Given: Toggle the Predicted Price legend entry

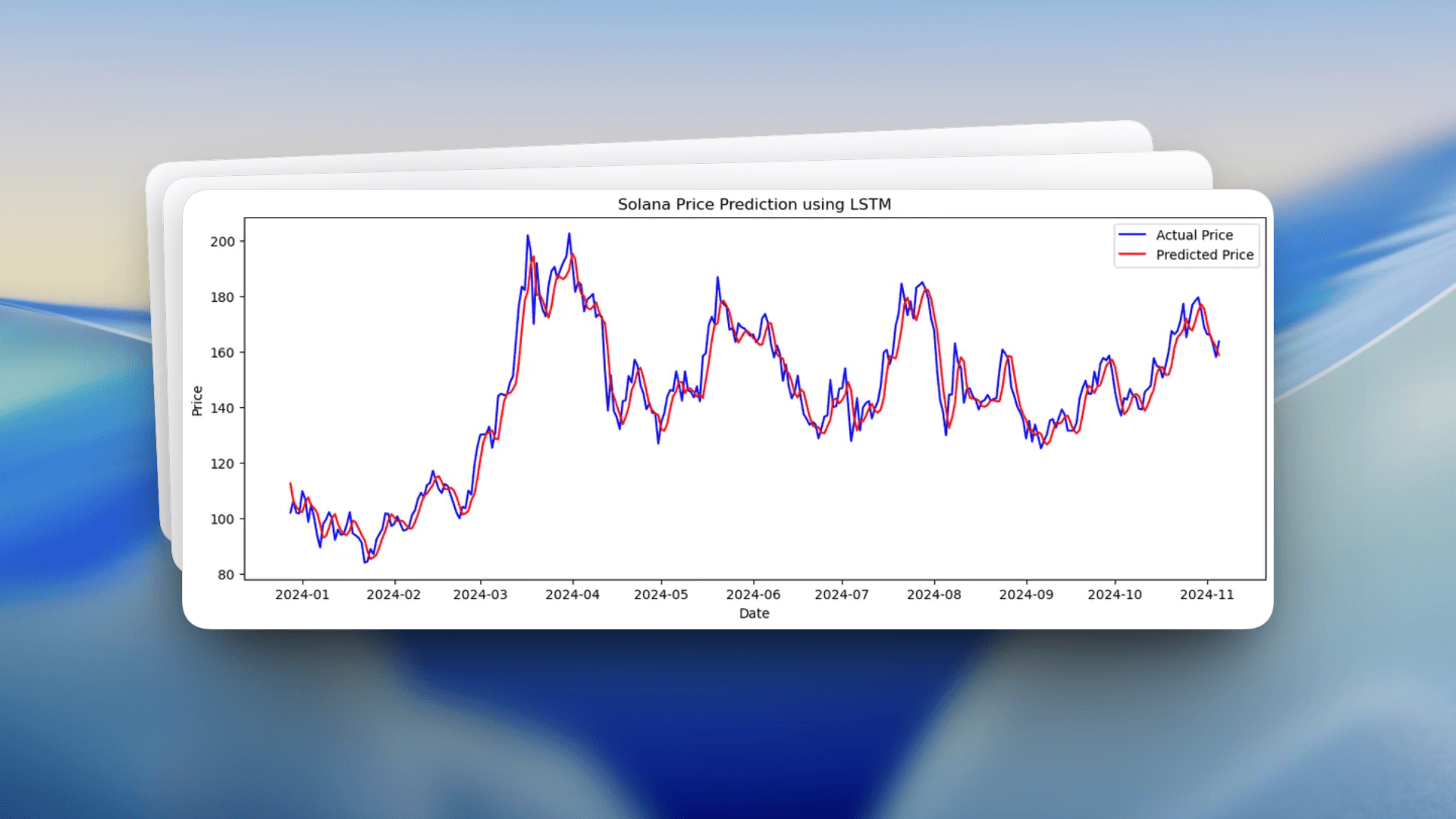Looking at the screenshot, I should pyautogui.click(x=1207, y=255).
